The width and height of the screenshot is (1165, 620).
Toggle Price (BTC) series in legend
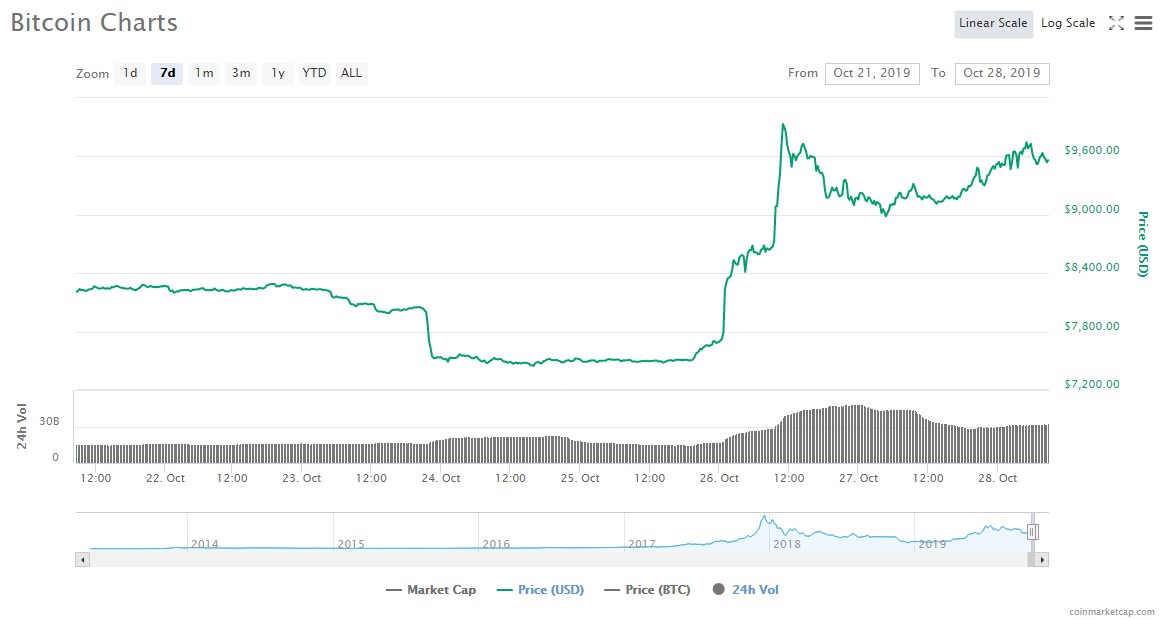(x=647, y=590)
